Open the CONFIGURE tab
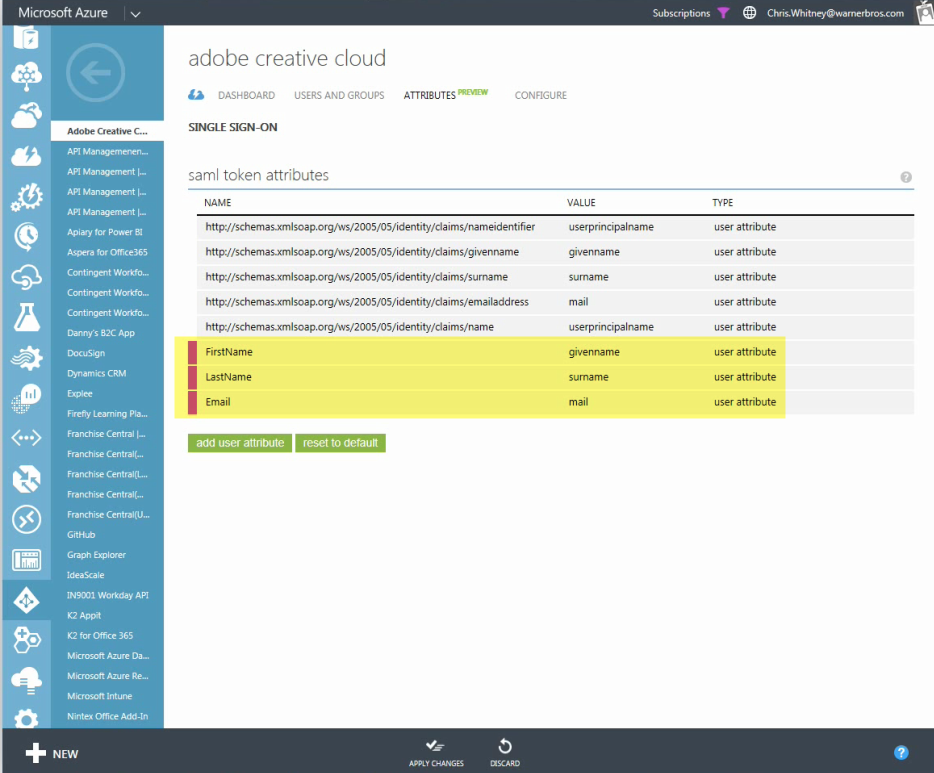 (x=540, y=95)
